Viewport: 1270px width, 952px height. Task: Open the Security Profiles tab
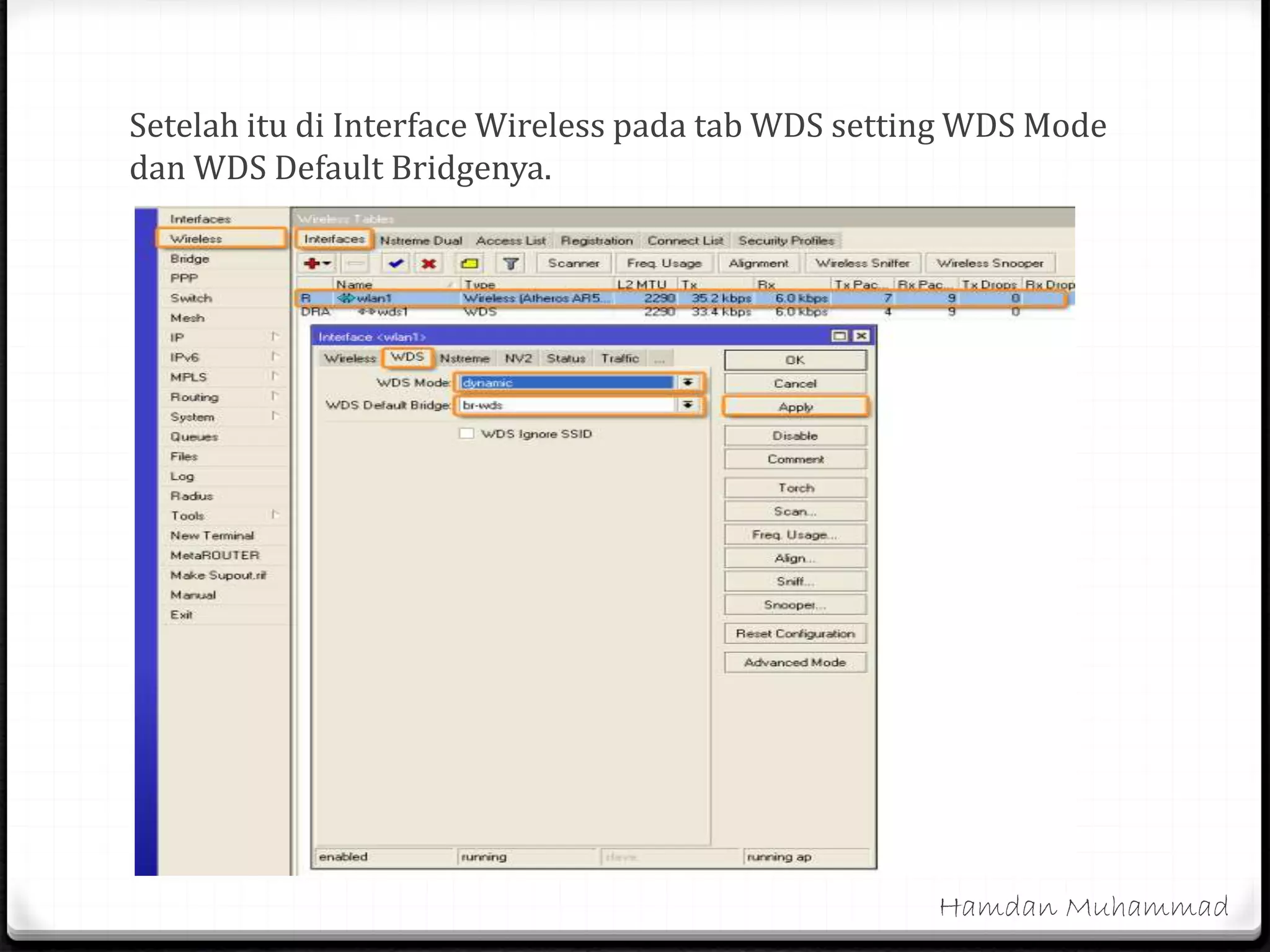[786, 240]
